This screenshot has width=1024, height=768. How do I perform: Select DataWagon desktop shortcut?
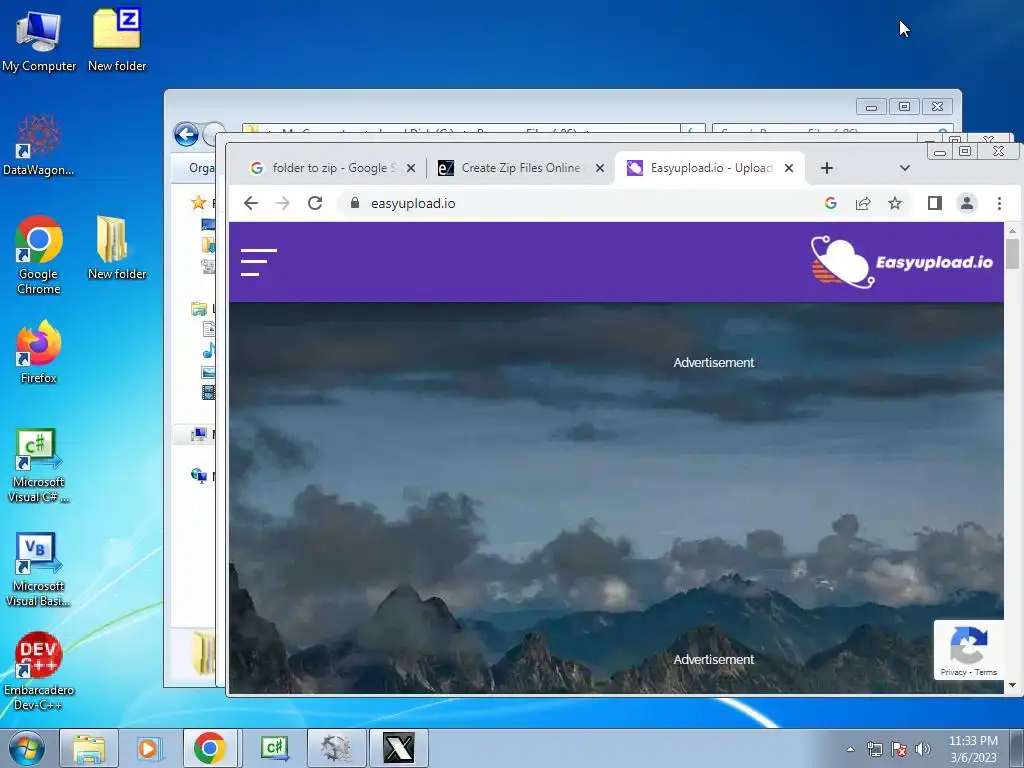[x=39, y=145]
